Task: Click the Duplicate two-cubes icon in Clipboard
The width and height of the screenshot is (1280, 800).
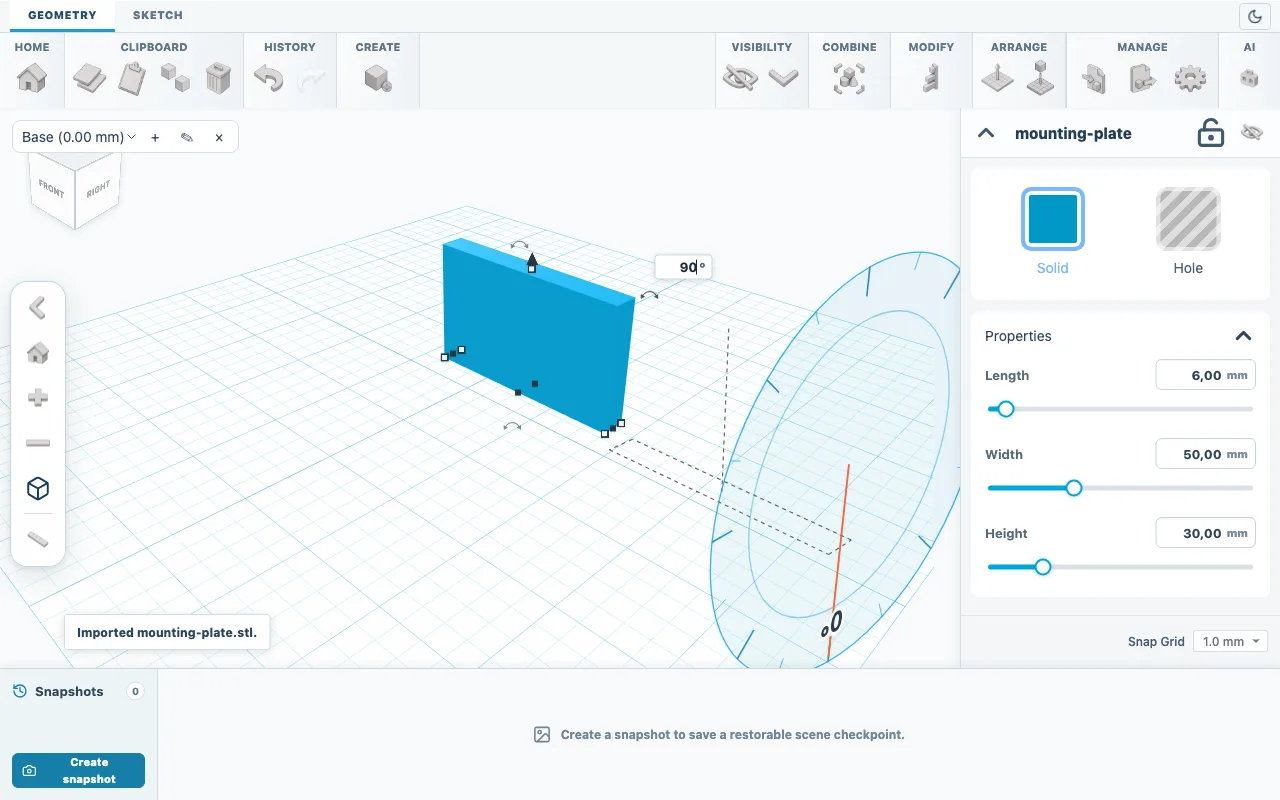Action: tap(175, 78)
